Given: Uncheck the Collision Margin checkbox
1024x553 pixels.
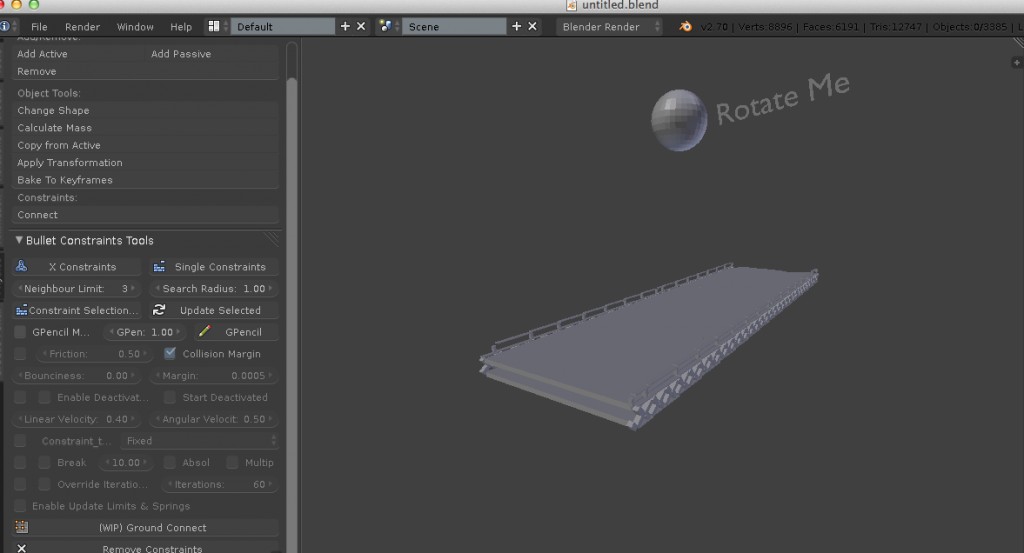Looking at the screenshot, I should (x=170, y=354).
